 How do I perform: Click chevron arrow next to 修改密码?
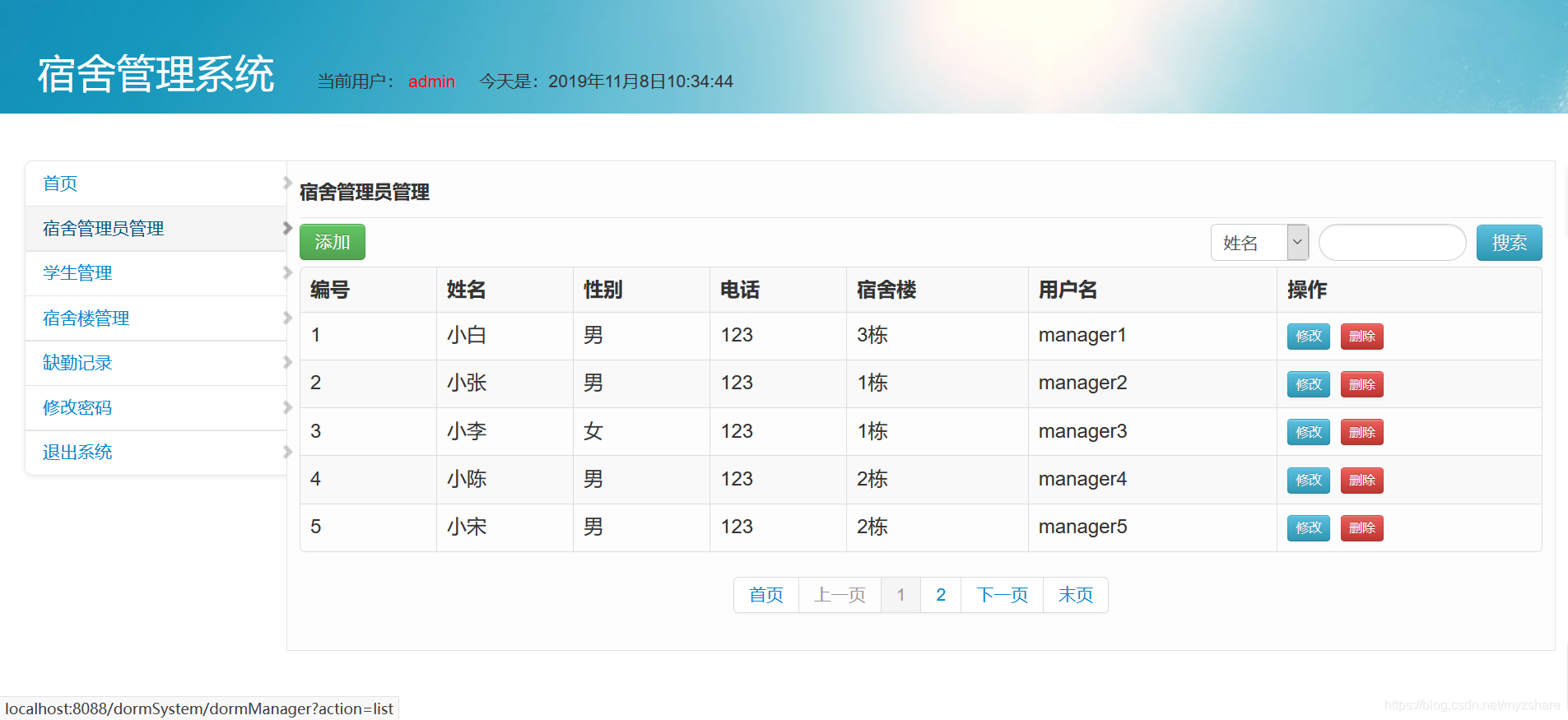coord(287,407)
